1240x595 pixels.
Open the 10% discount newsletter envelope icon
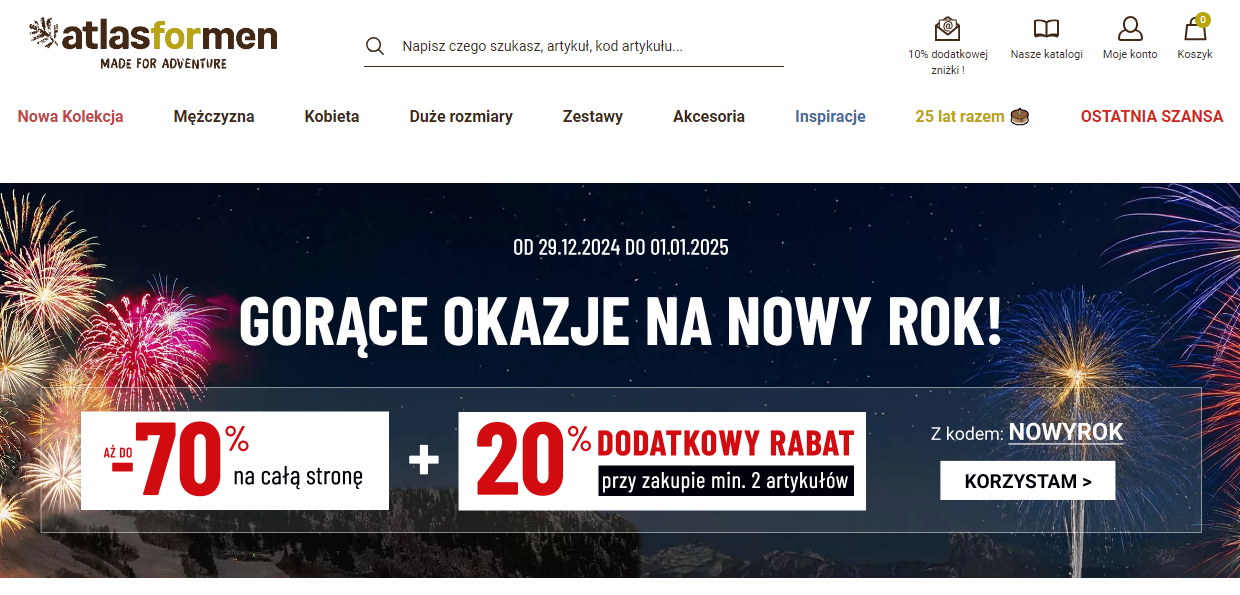pyautogui.click(x=947, y=29)
